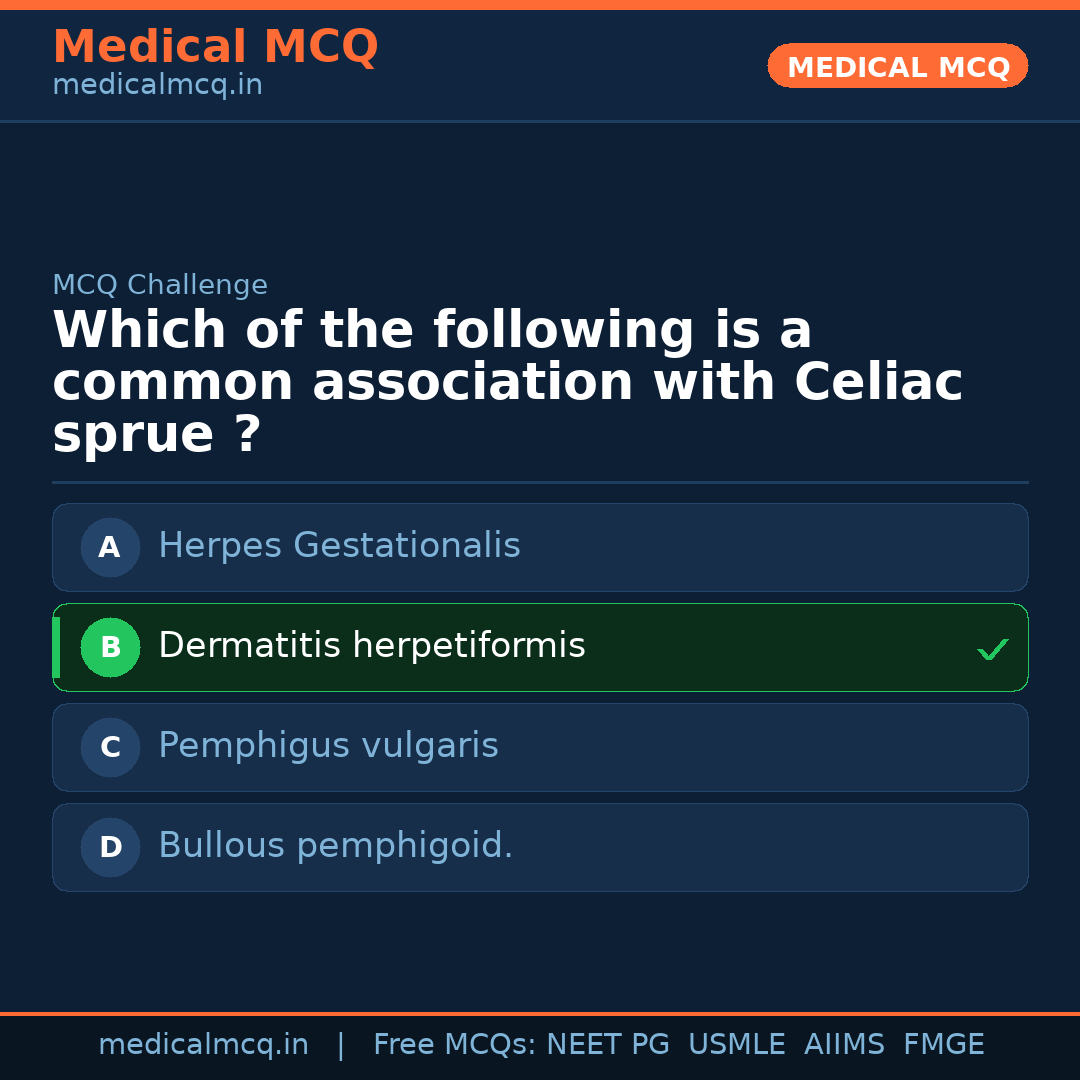Click the letter D circle icon
1080x1080 pixels.
[110, 847]
